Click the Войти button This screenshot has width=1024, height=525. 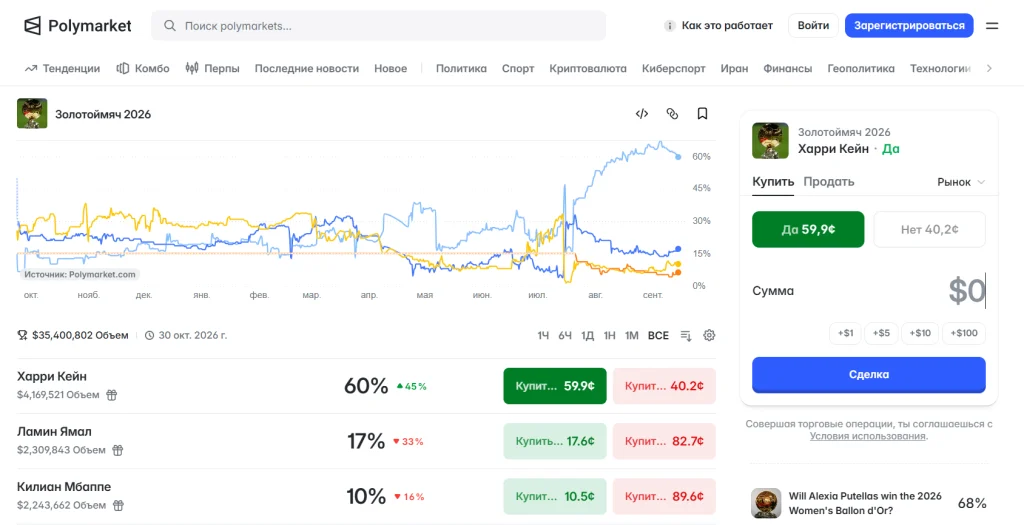814,25
